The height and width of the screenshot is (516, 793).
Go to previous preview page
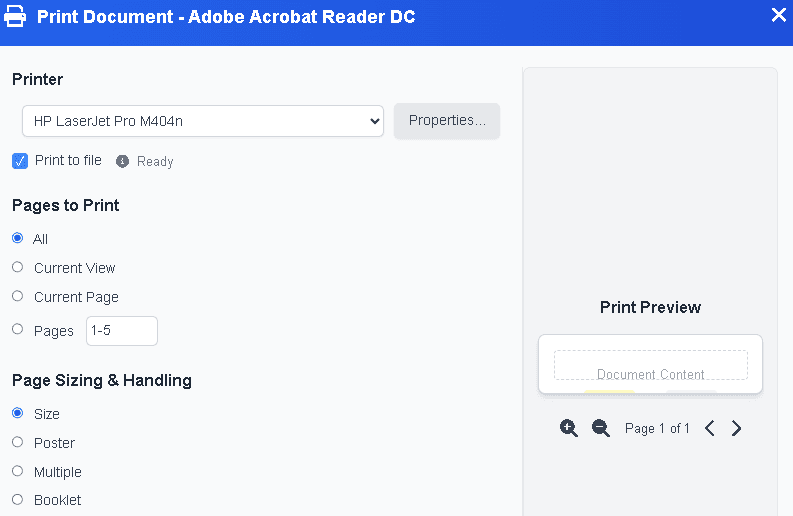pos(710,428)
